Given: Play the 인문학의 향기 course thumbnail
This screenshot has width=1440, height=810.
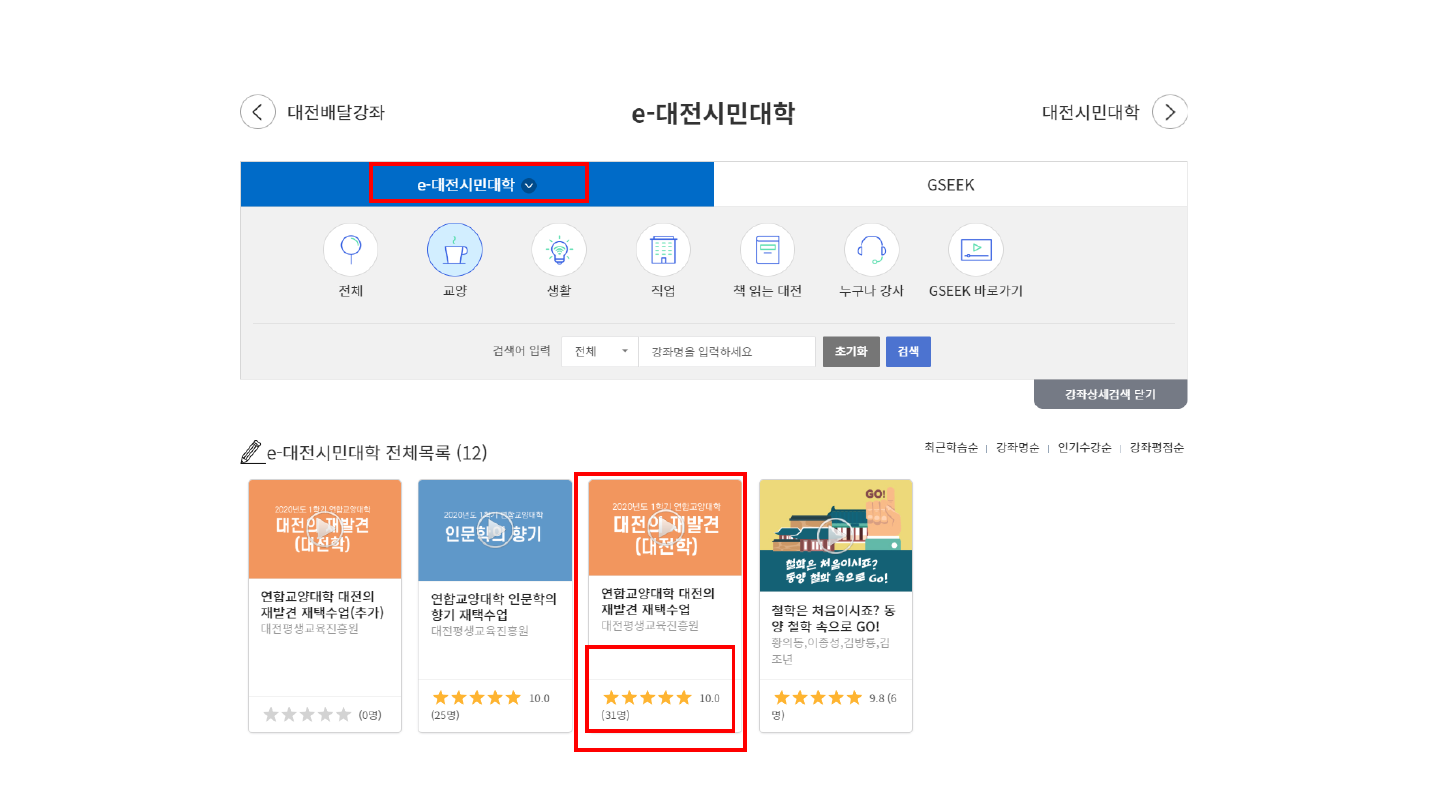Looking at the screenshot, I should 494,529.
